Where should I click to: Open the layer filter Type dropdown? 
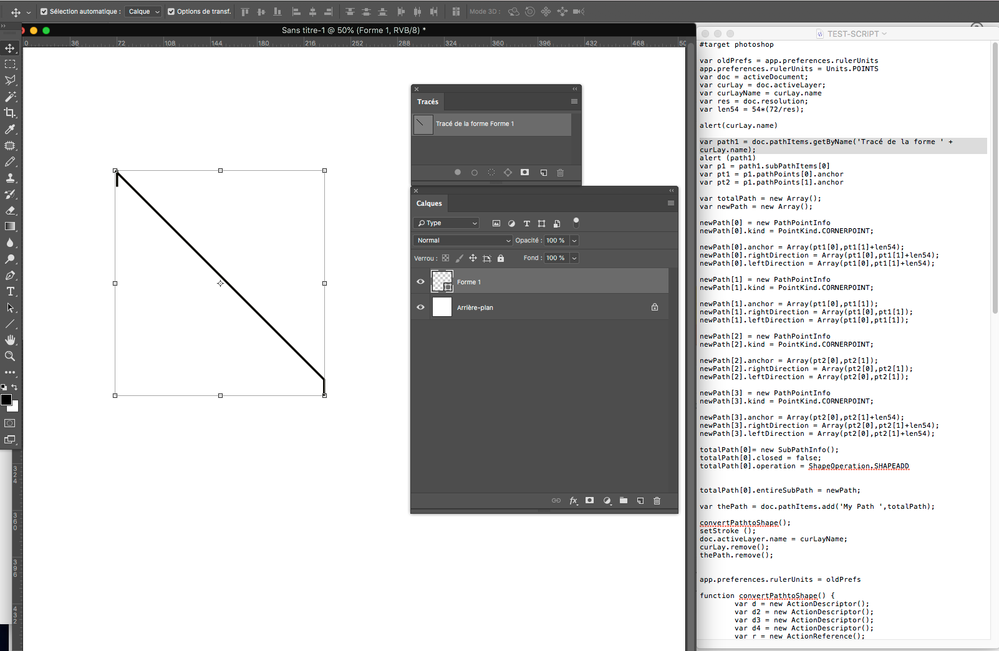[x=446, y=223]
